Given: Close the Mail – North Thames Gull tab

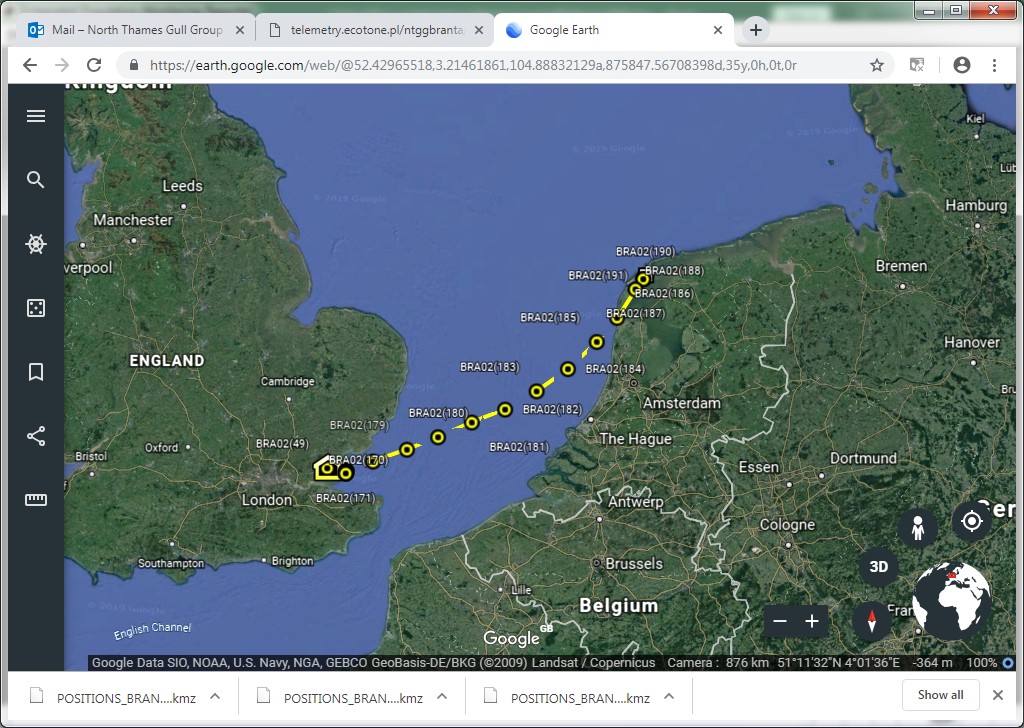Looking at the screenshot, I should pos(240,30).
